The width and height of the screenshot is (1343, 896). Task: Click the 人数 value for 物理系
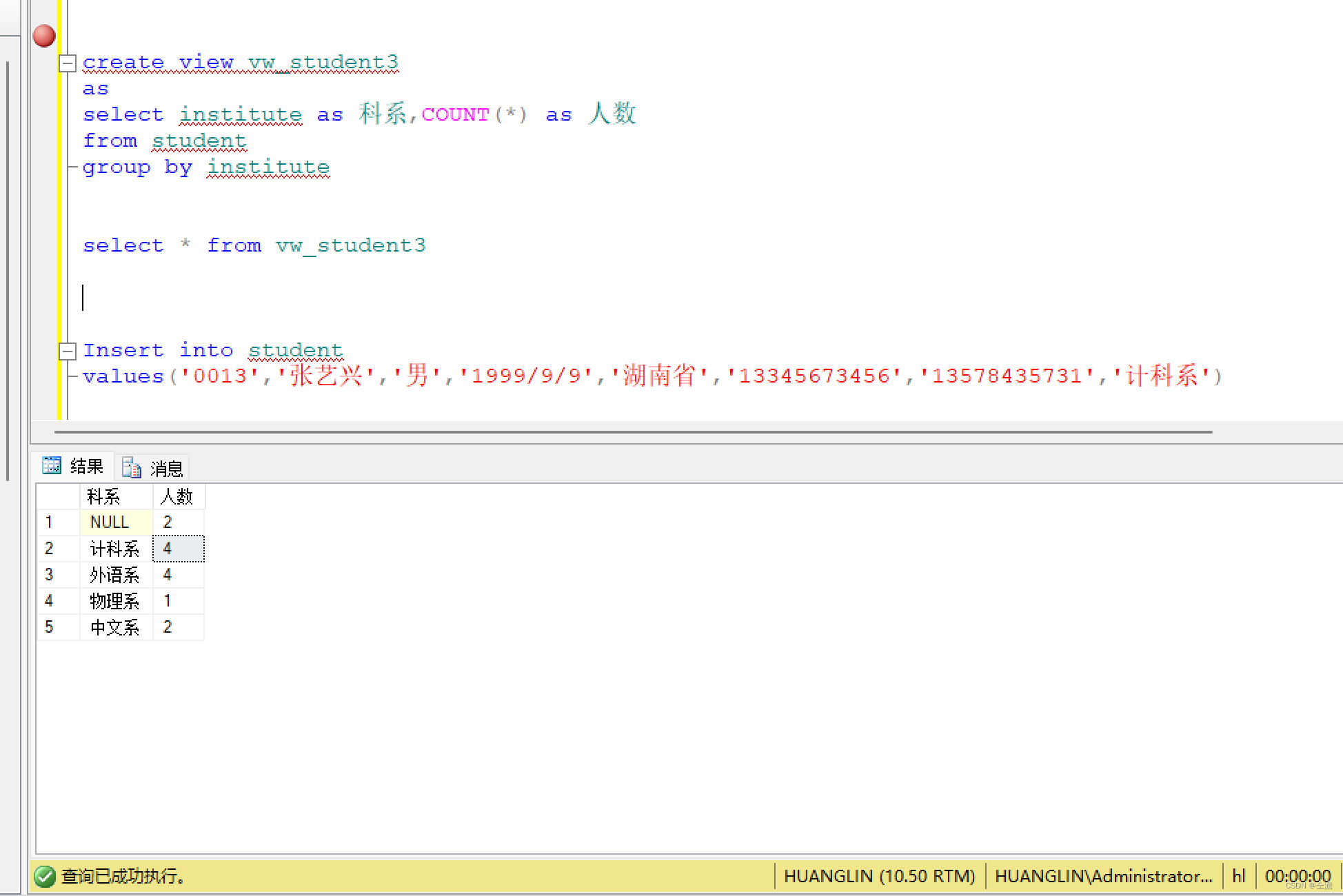pyautogui.click(x=178, y=601)
